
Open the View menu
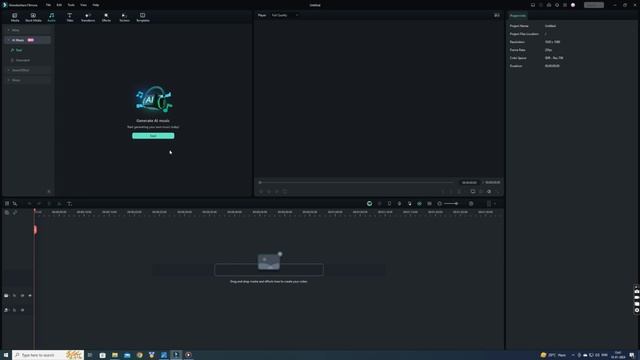click(x=83, y=5)
